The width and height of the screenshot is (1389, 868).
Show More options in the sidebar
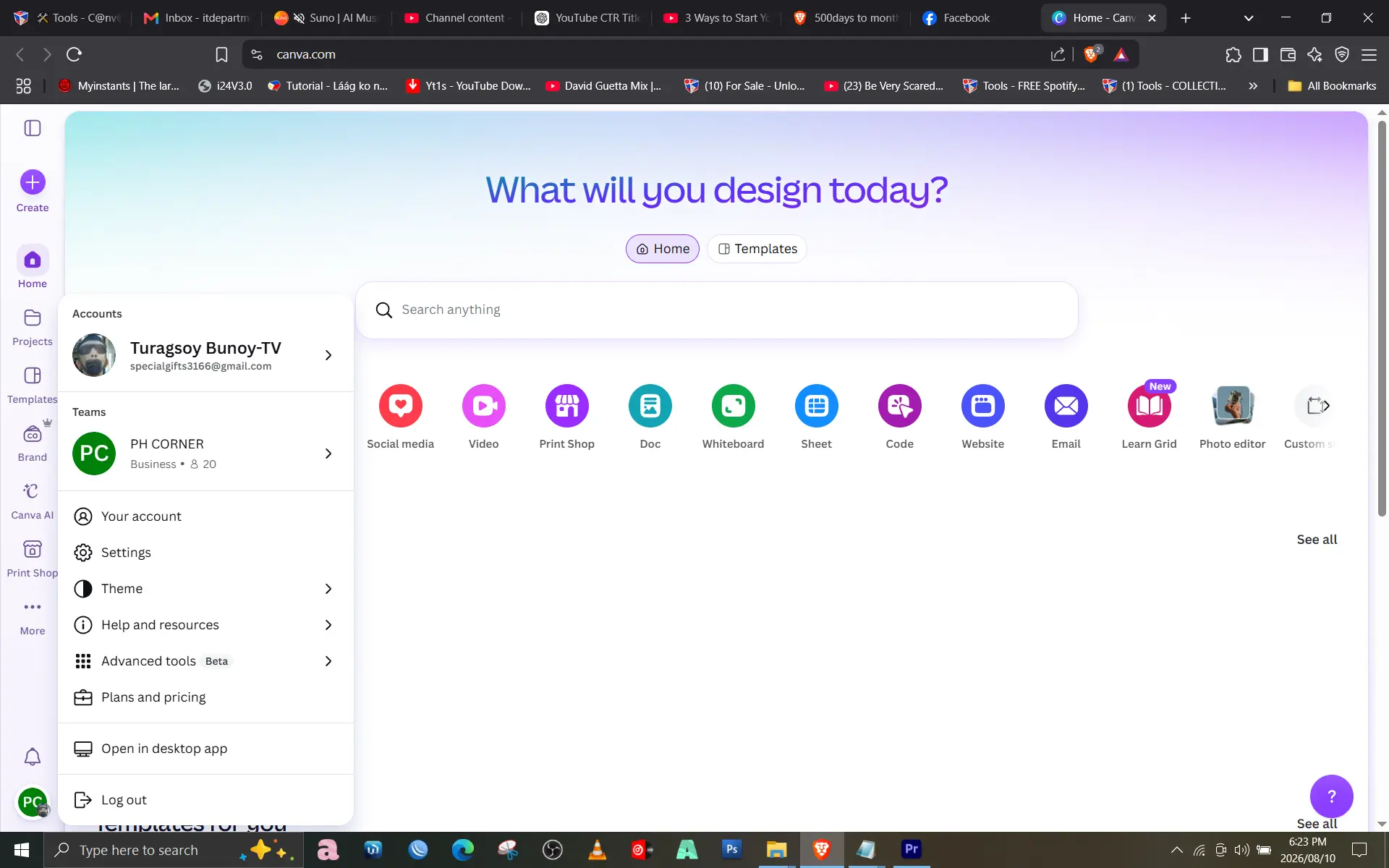(33, 616)
